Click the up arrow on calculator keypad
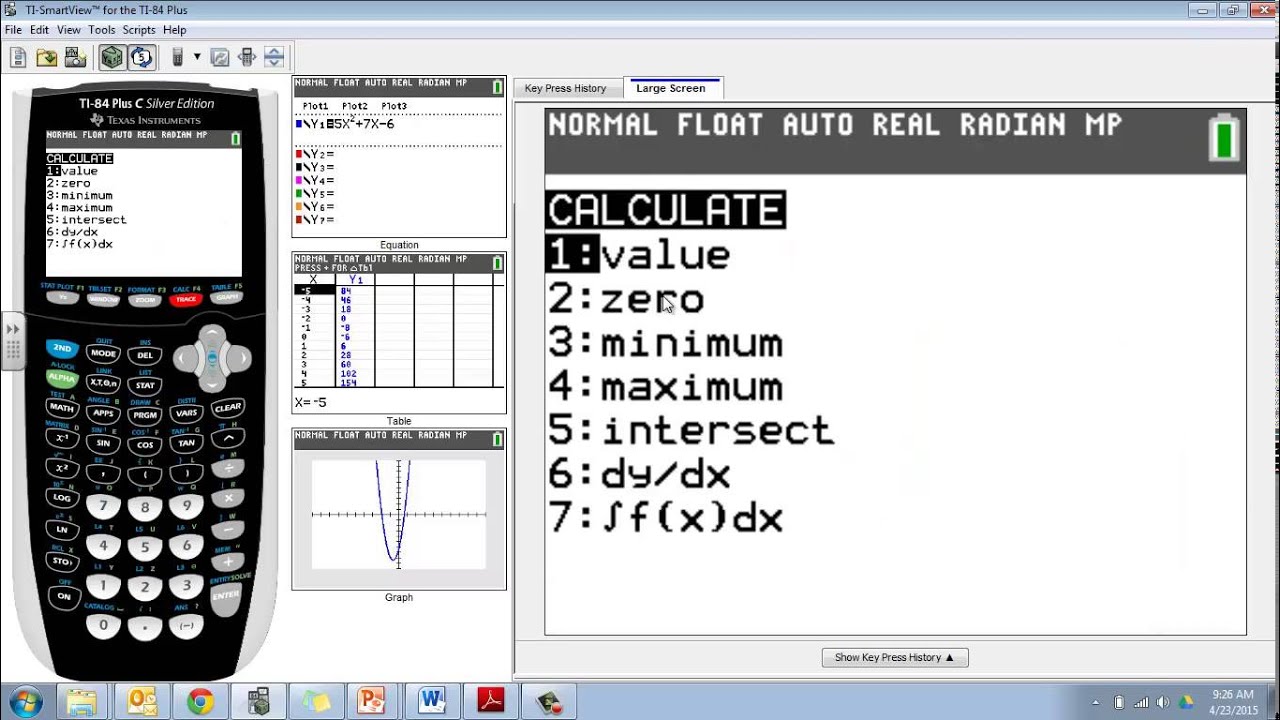The width and height of the screenshot is (1280, 720). (212, 334)
